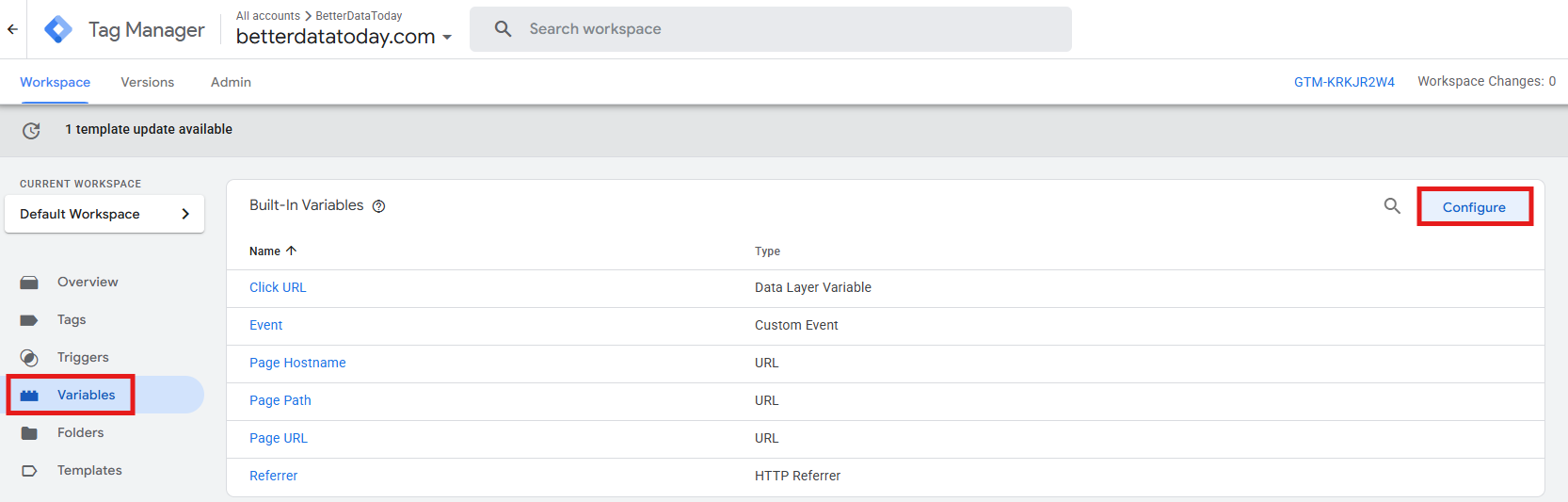The width and height of the screenshot is (1568, 502).
Task: Open Templates in the sidebar
Action: [x=89, y=470]
